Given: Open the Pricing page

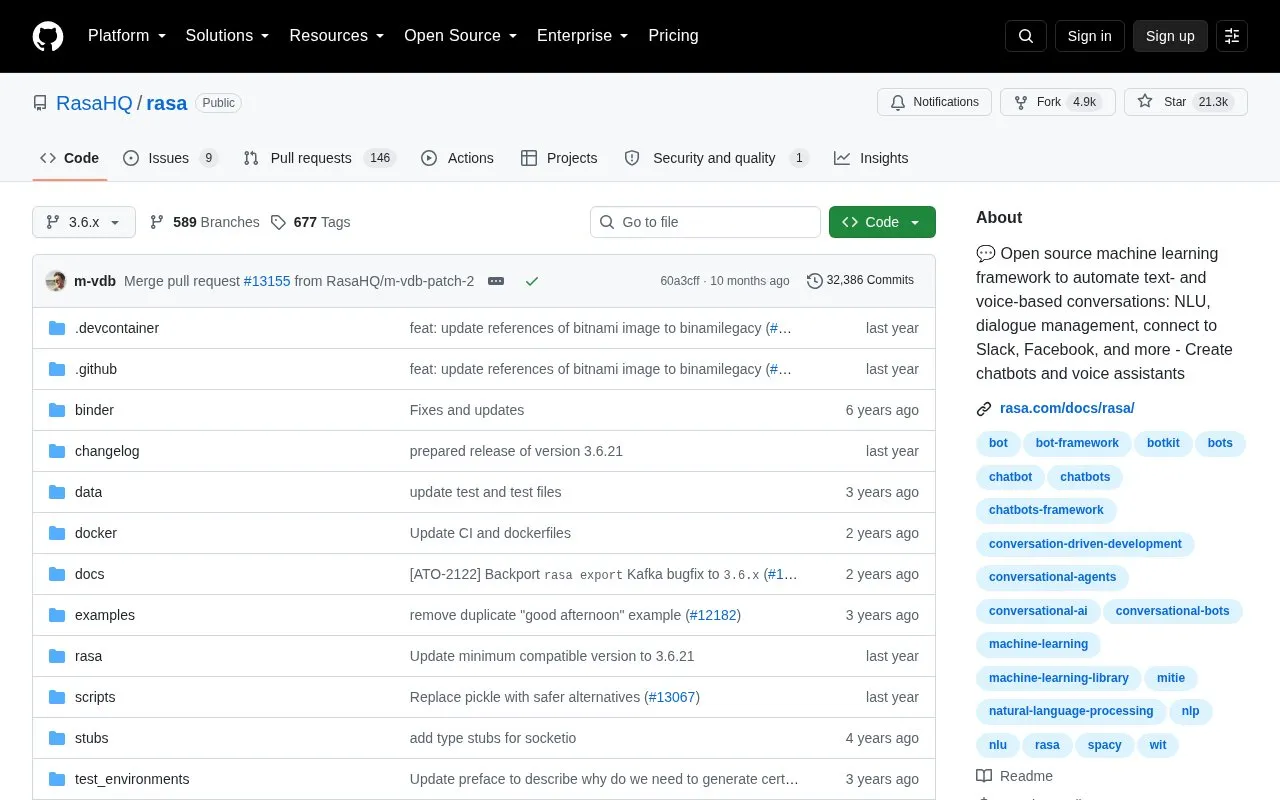Looking at the screenshot, I should point(673,36).
